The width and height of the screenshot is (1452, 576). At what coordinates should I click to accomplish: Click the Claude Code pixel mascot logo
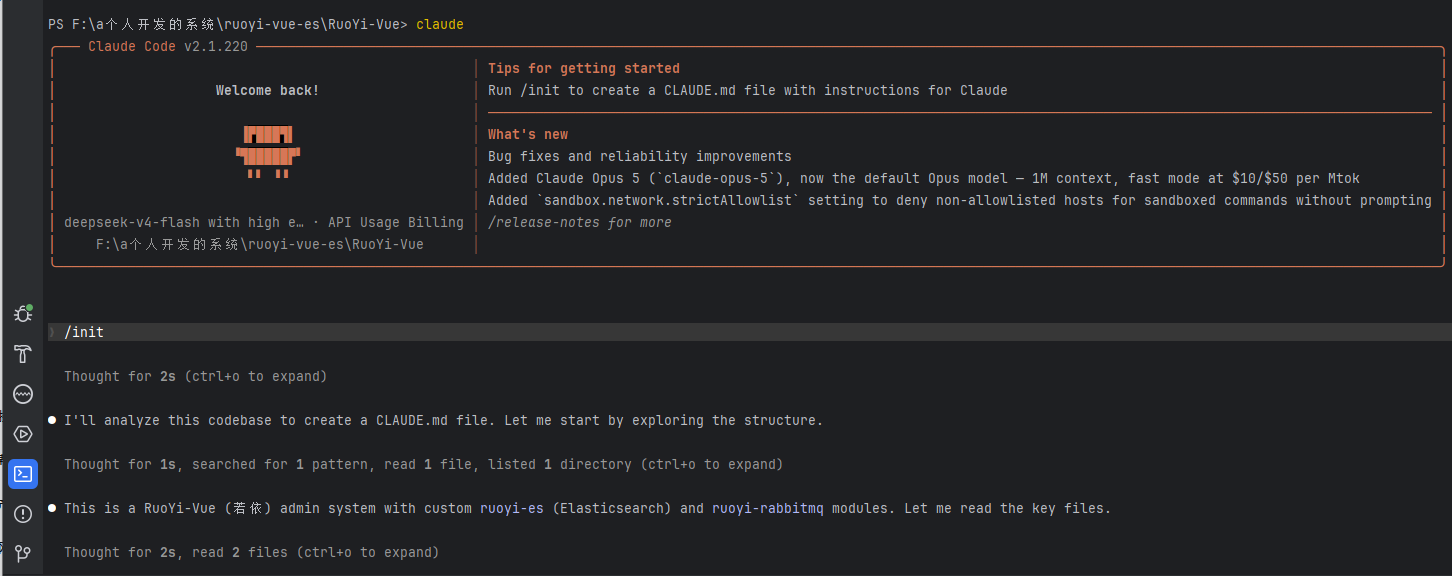tap(268, 152)
